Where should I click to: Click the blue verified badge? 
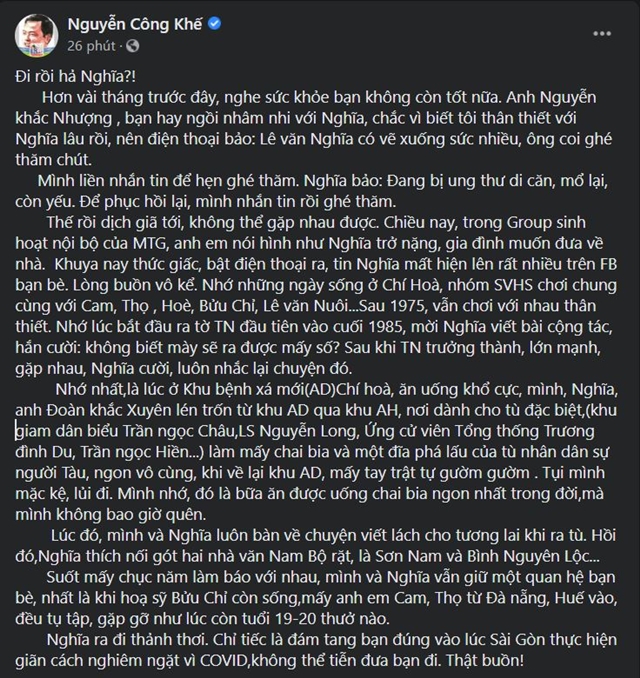(214, 24)
